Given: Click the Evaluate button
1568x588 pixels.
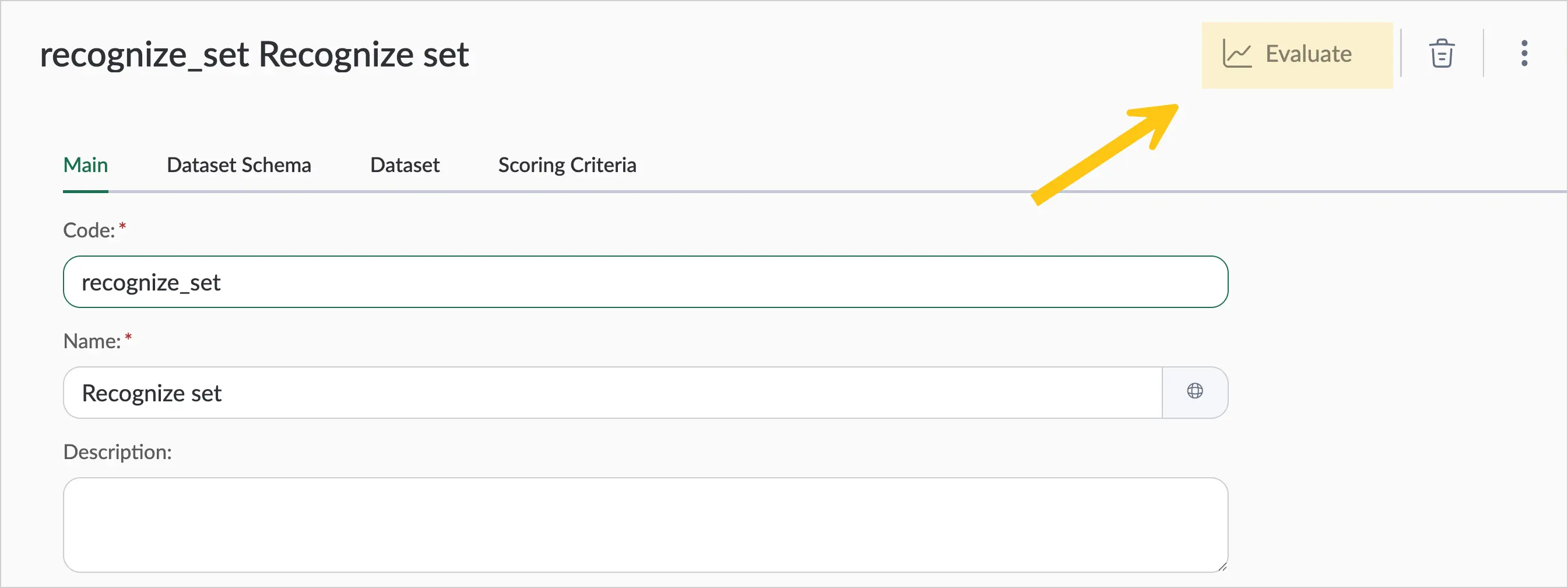Looking at the screenshot, I should point(1296,55).
